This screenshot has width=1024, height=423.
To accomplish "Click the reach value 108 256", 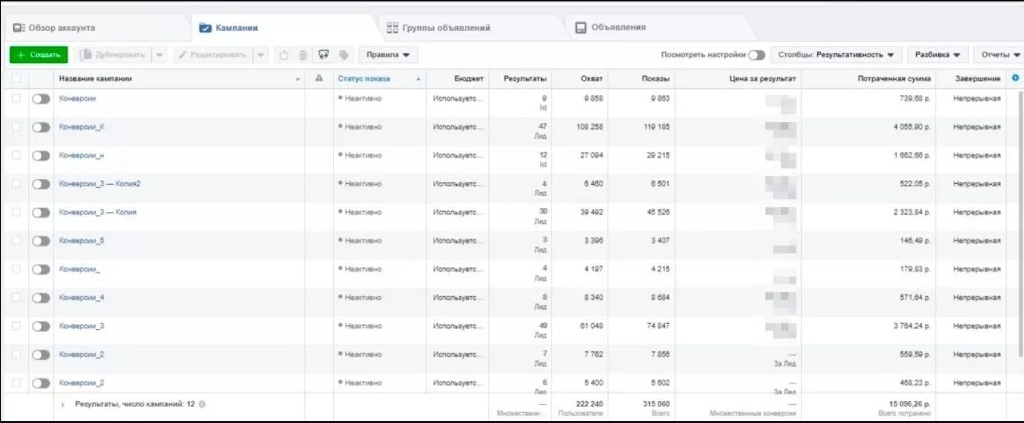I will coord(589,127).
